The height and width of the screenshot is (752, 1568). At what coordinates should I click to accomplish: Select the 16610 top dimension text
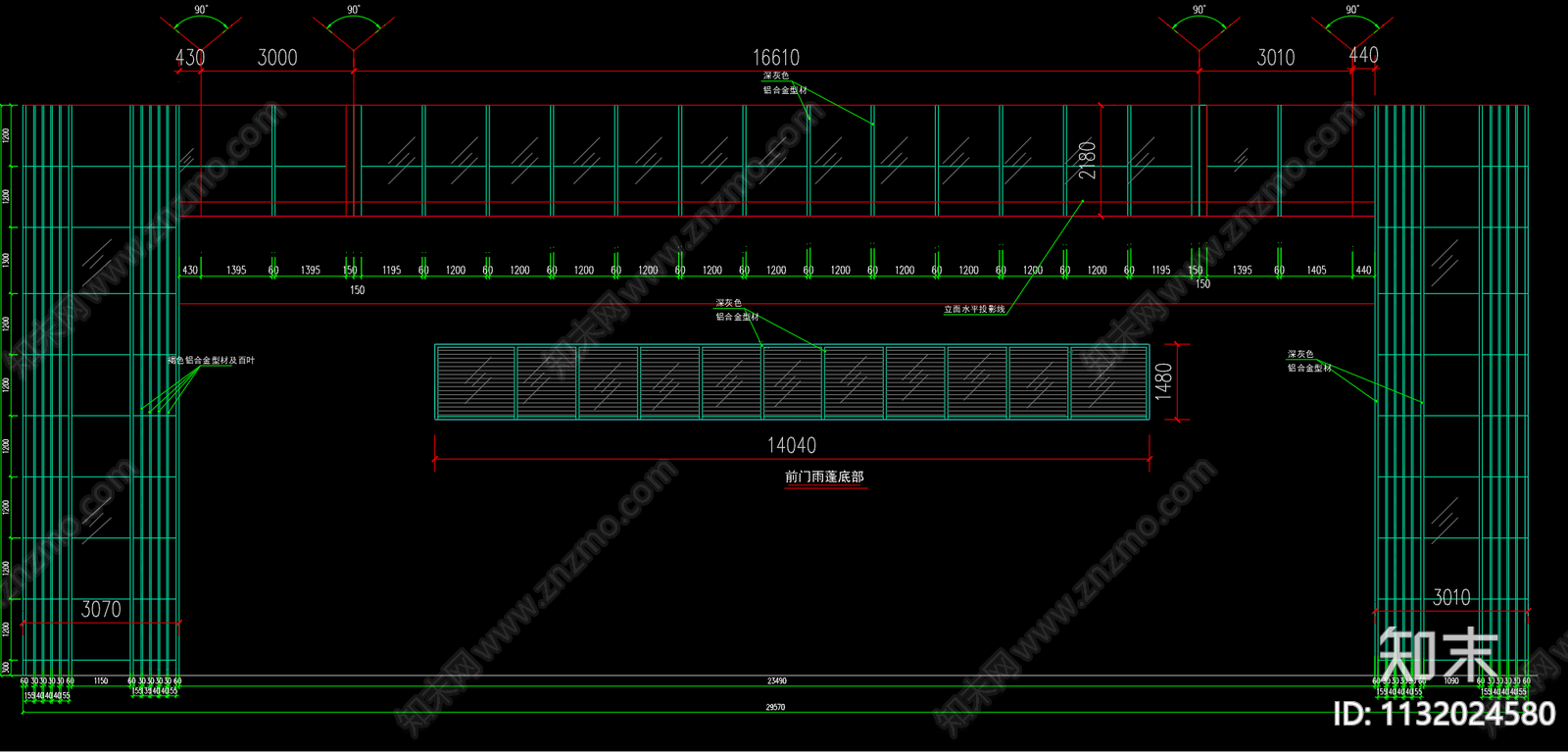click(x=775, y=58)
